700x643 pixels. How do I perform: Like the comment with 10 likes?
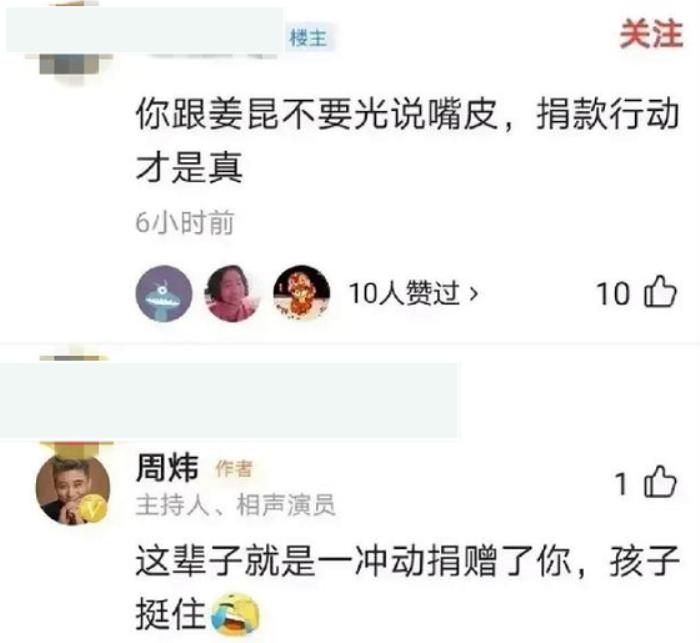(660, 292)
